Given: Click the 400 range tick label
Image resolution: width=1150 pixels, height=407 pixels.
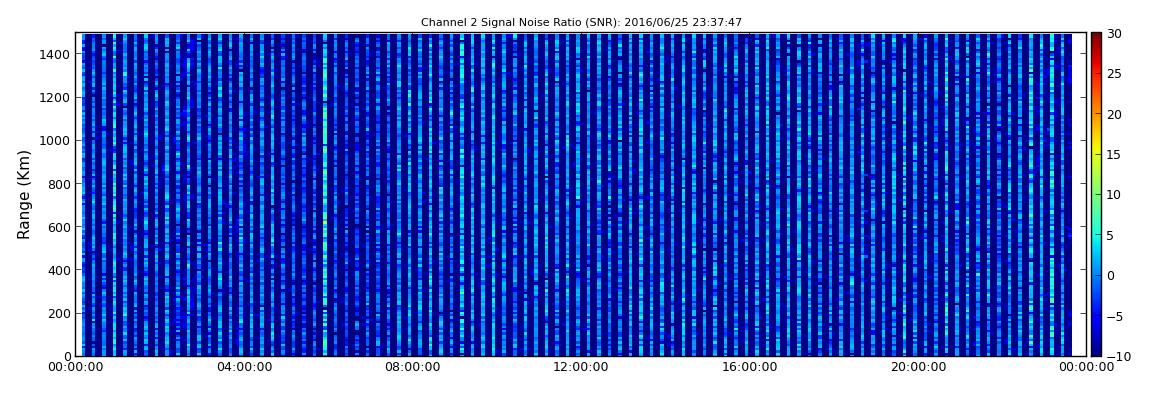Looking at the screenshot, I should [x=59, y=271].
